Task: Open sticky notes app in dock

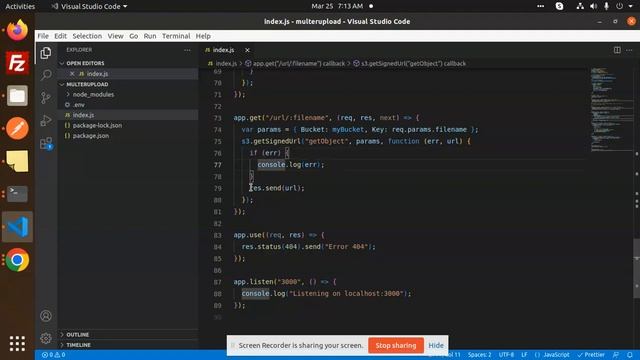Action: click(x=17, y=161)
